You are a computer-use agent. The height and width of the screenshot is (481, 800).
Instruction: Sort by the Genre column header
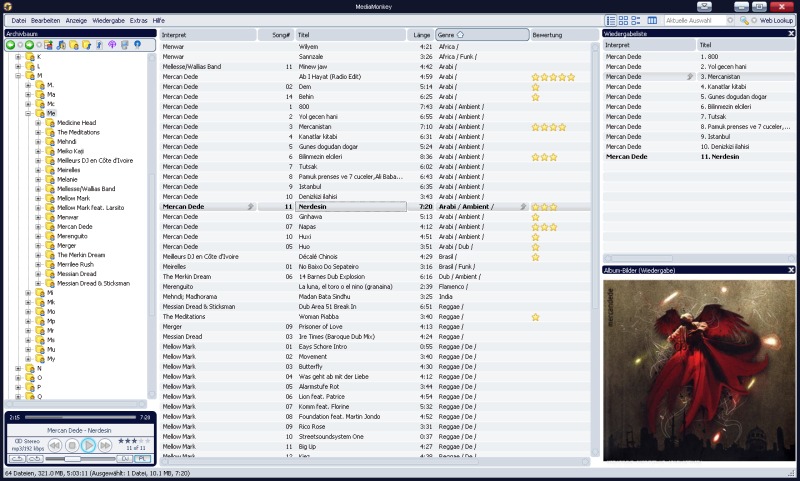[482, 35]
